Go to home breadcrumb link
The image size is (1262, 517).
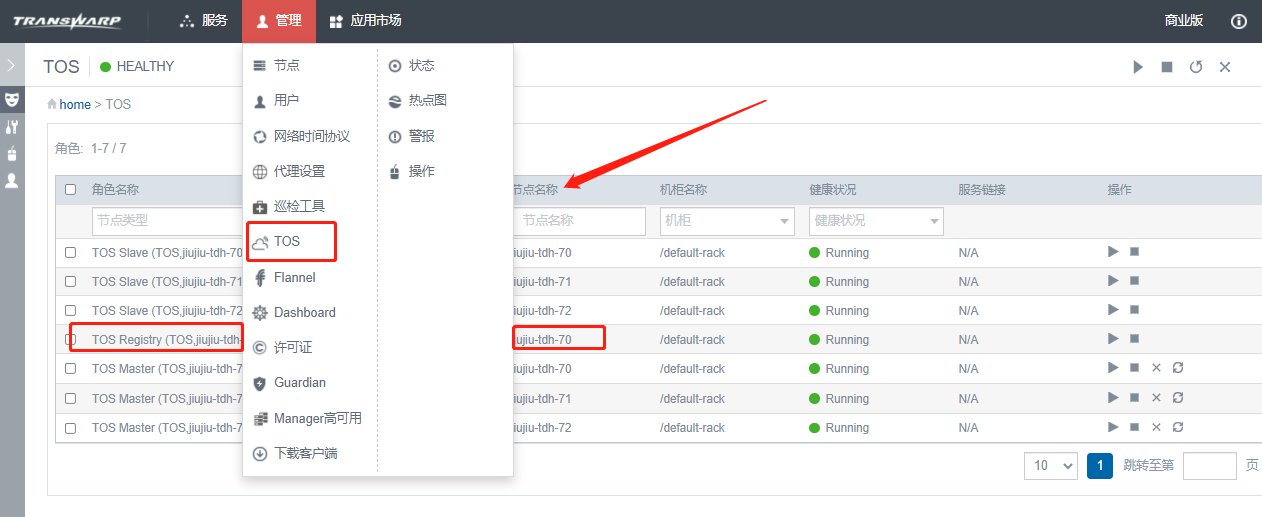click(x=75, y=104)
